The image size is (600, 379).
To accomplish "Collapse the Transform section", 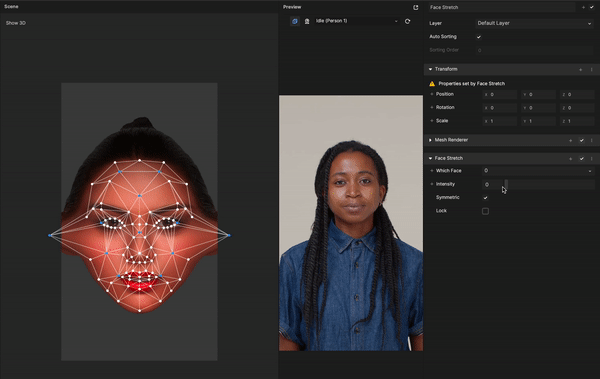I will pos(430,69).
